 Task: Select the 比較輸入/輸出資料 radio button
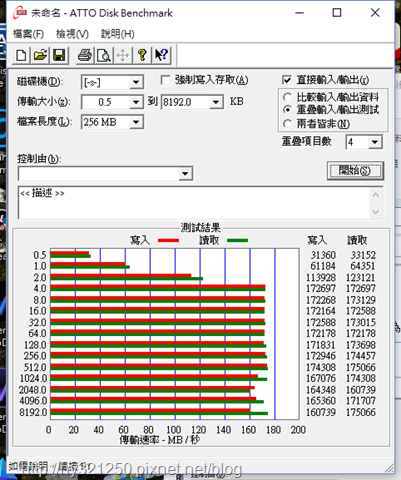pyautogui.click(x=287, y=97)
